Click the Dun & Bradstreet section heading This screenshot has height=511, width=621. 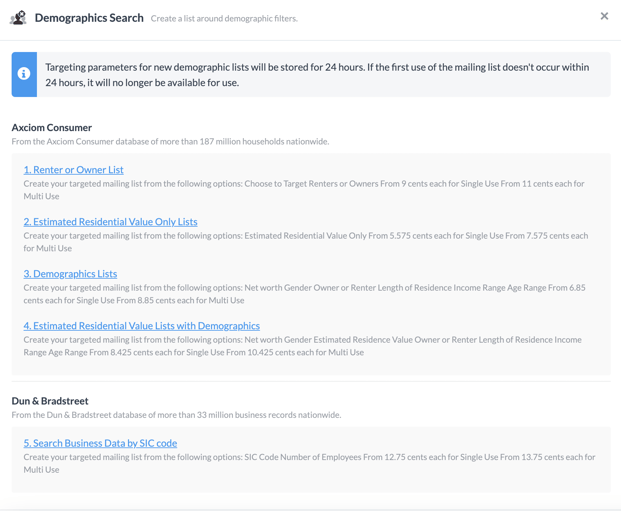pos(50,401)
